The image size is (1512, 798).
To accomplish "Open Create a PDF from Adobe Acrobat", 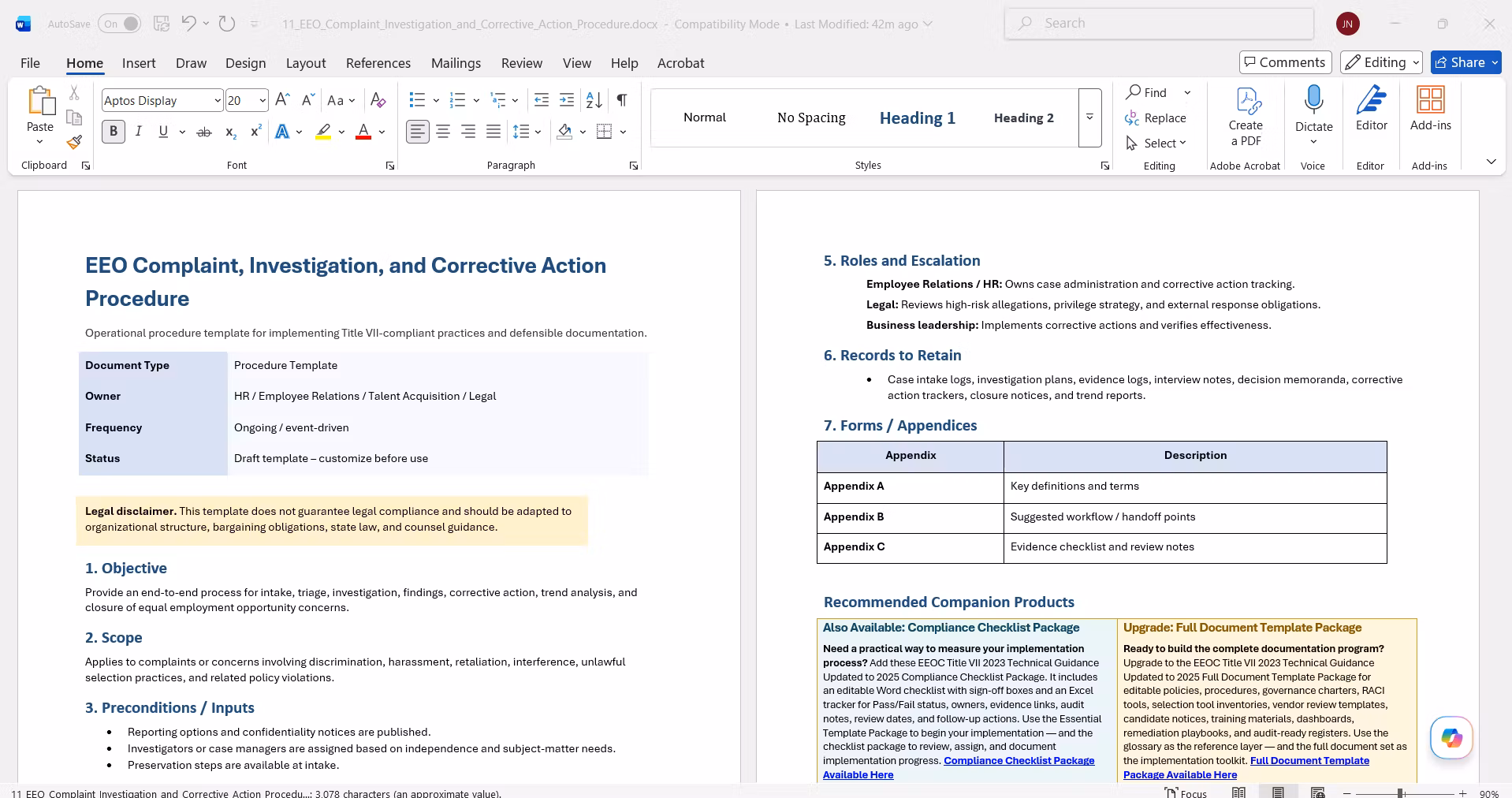I will pyautogui.click(x=1246, y=117).
